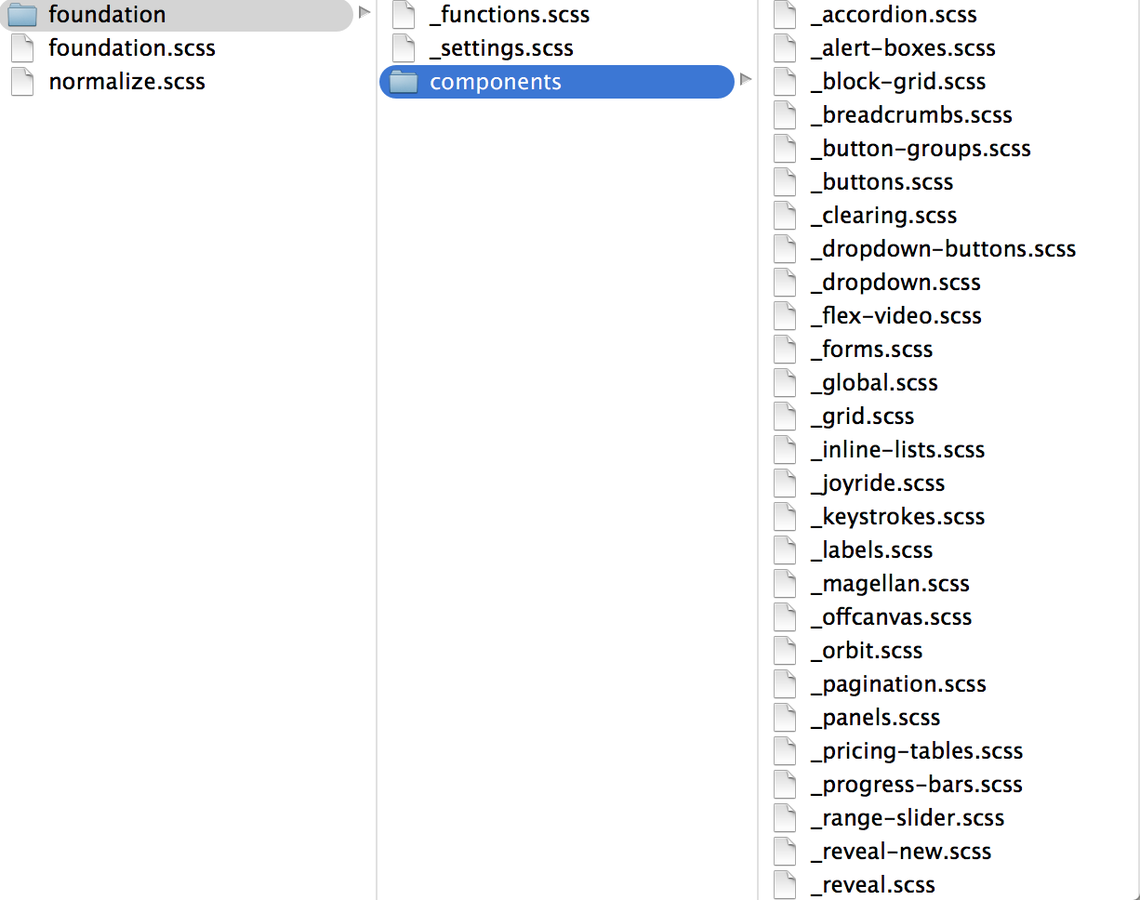Click the _grid.scss file icon
Image resolution: width=1140 pixels, height=900 pixels.
[x=784, y=416]
